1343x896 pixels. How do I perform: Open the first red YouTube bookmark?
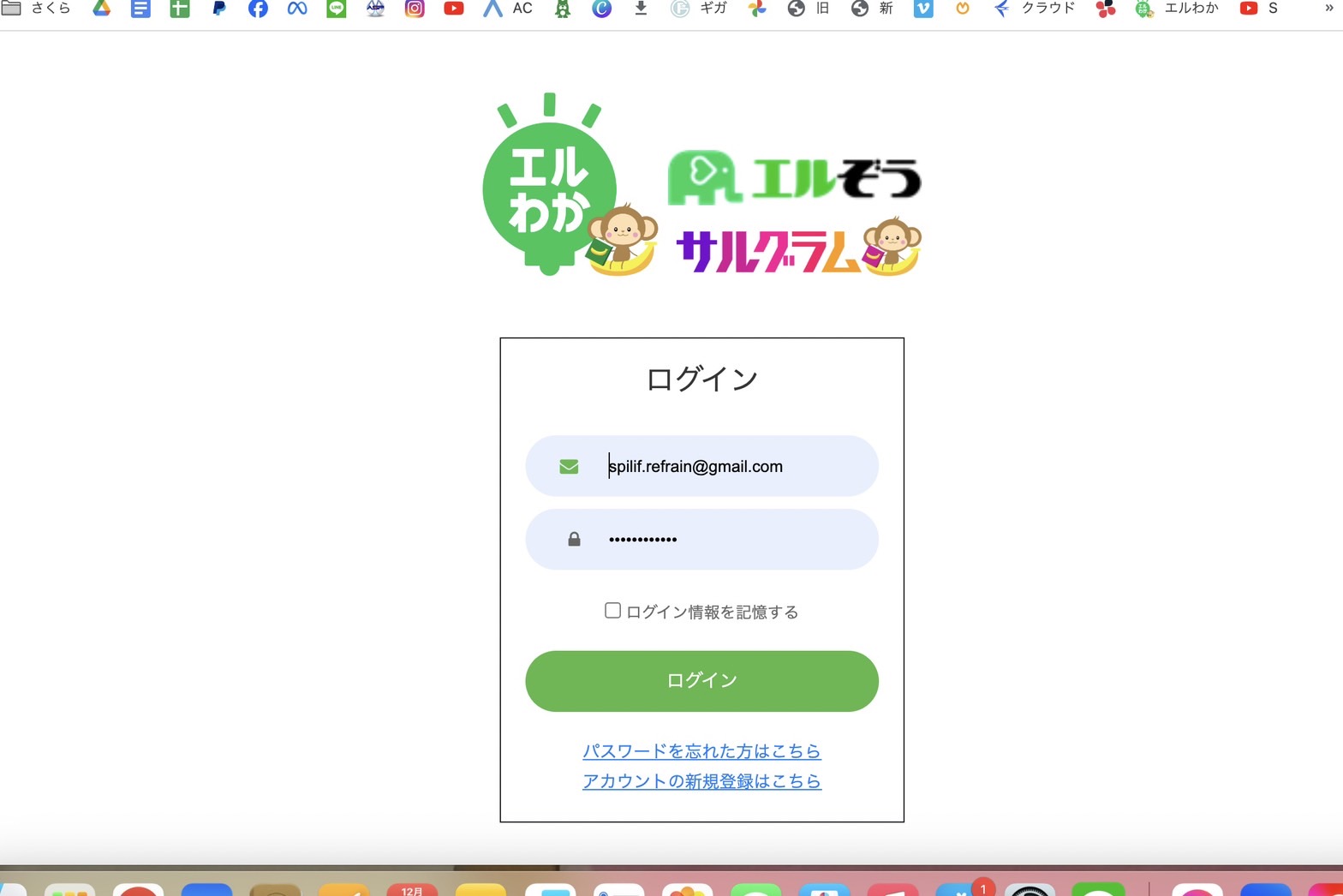[x=454, y=9]
